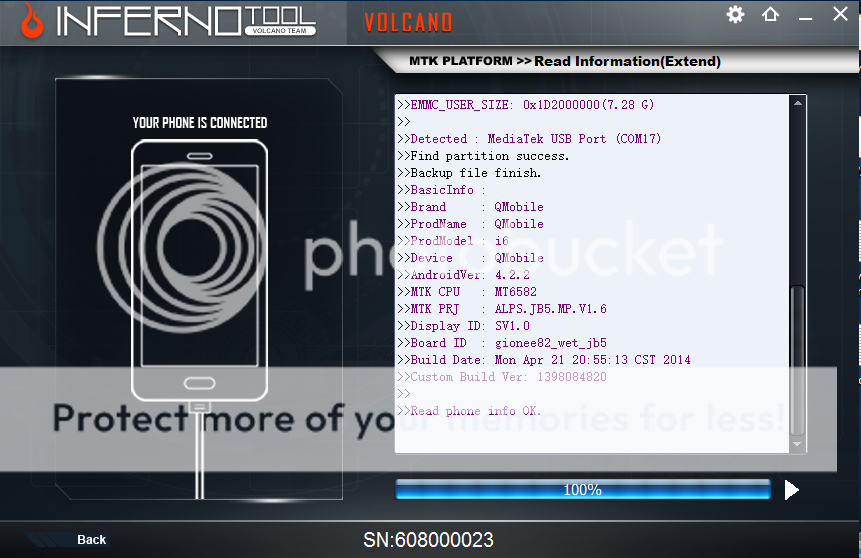The height and width of the screenshot is (558, 861).
Task: Click the Back button
Action: coord(91,540)
